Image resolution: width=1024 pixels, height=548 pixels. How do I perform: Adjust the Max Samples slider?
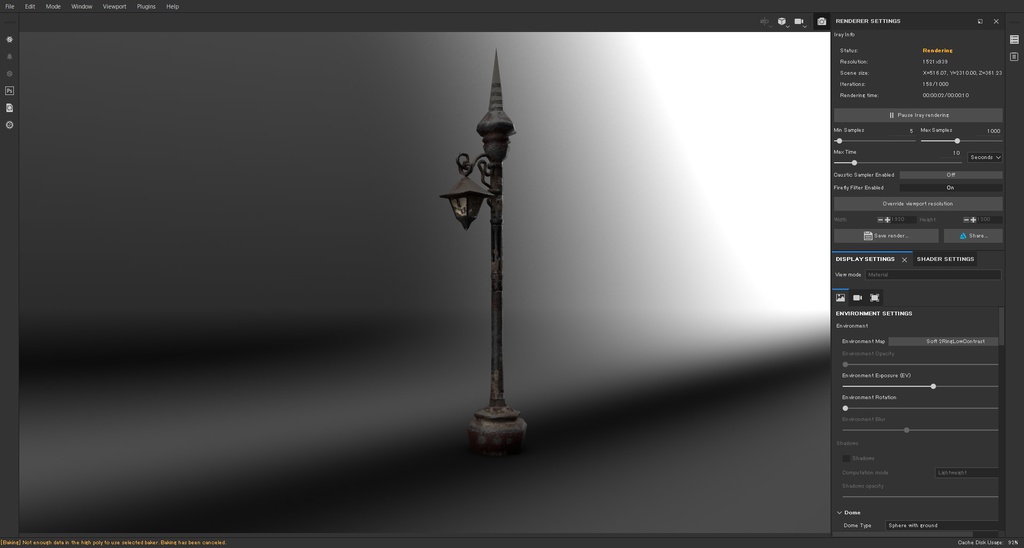961,141
